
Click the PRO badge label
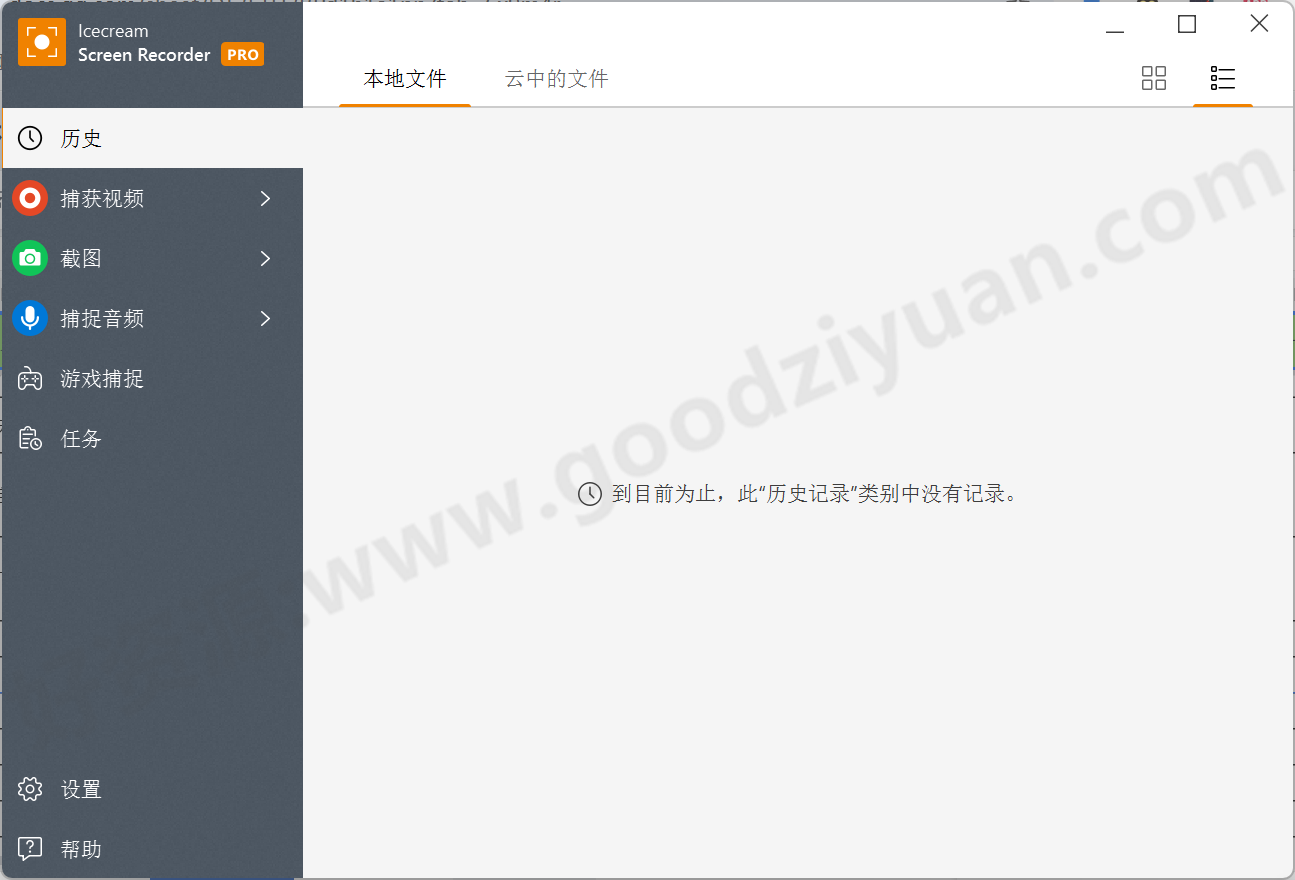coord(242,54)
